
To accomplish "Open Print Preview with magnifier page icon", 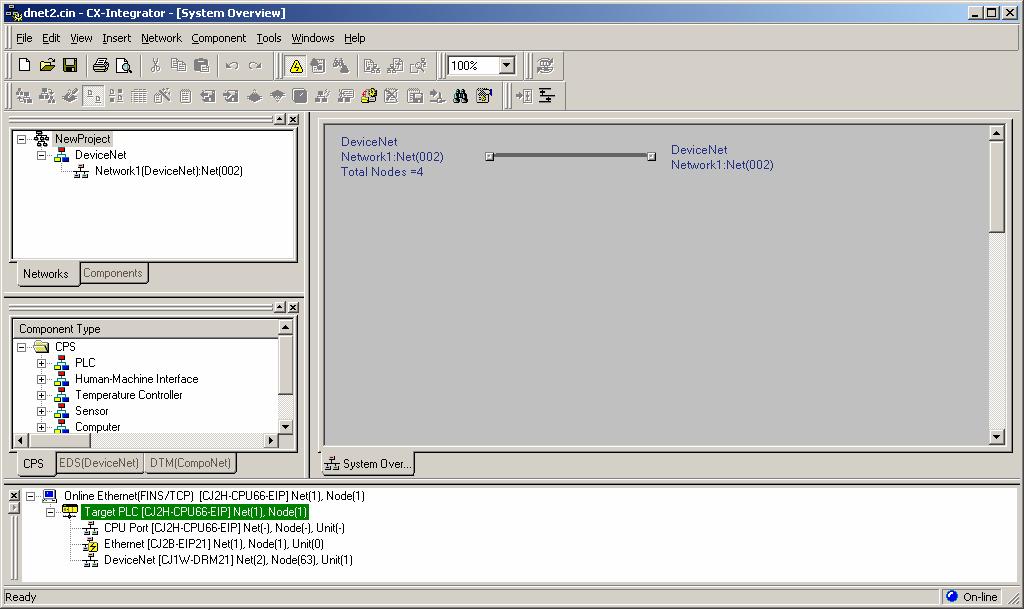I will click(x=123, y=65).
